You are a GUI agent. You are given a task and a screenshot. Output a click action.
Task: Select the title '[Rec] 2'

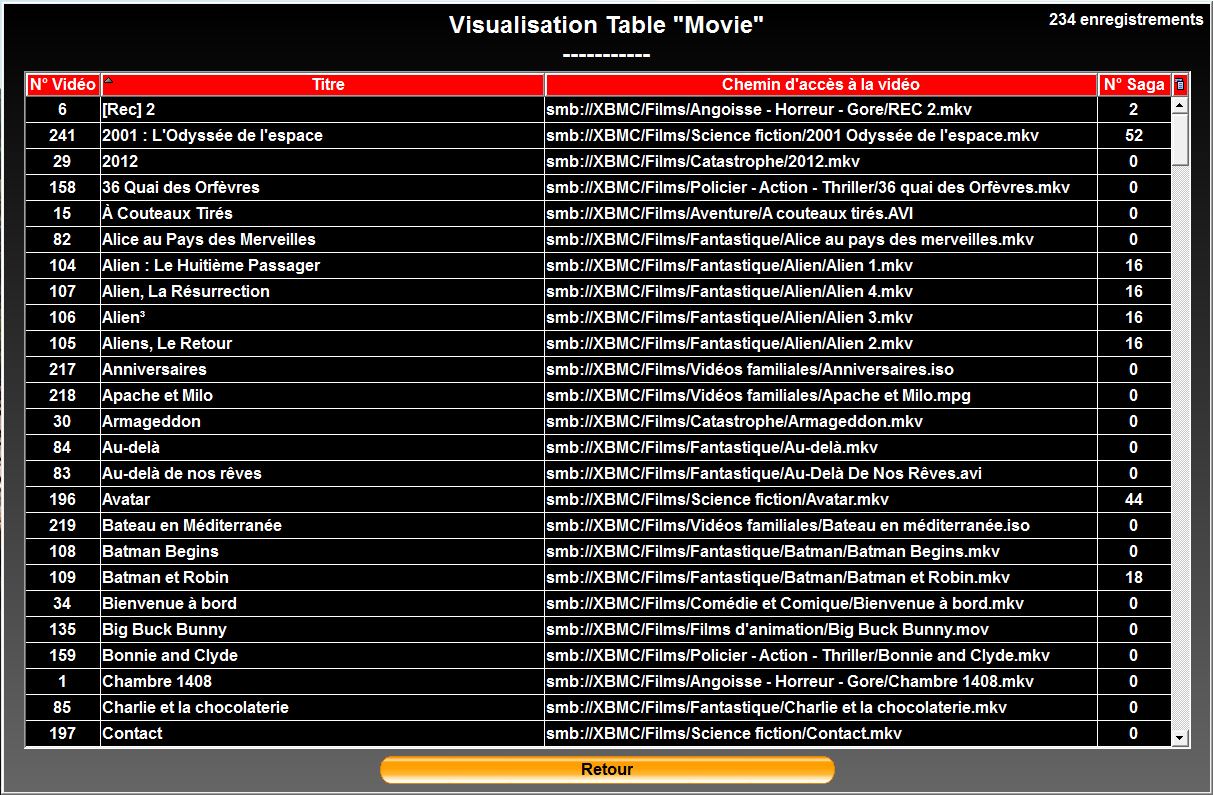(128, 109)
